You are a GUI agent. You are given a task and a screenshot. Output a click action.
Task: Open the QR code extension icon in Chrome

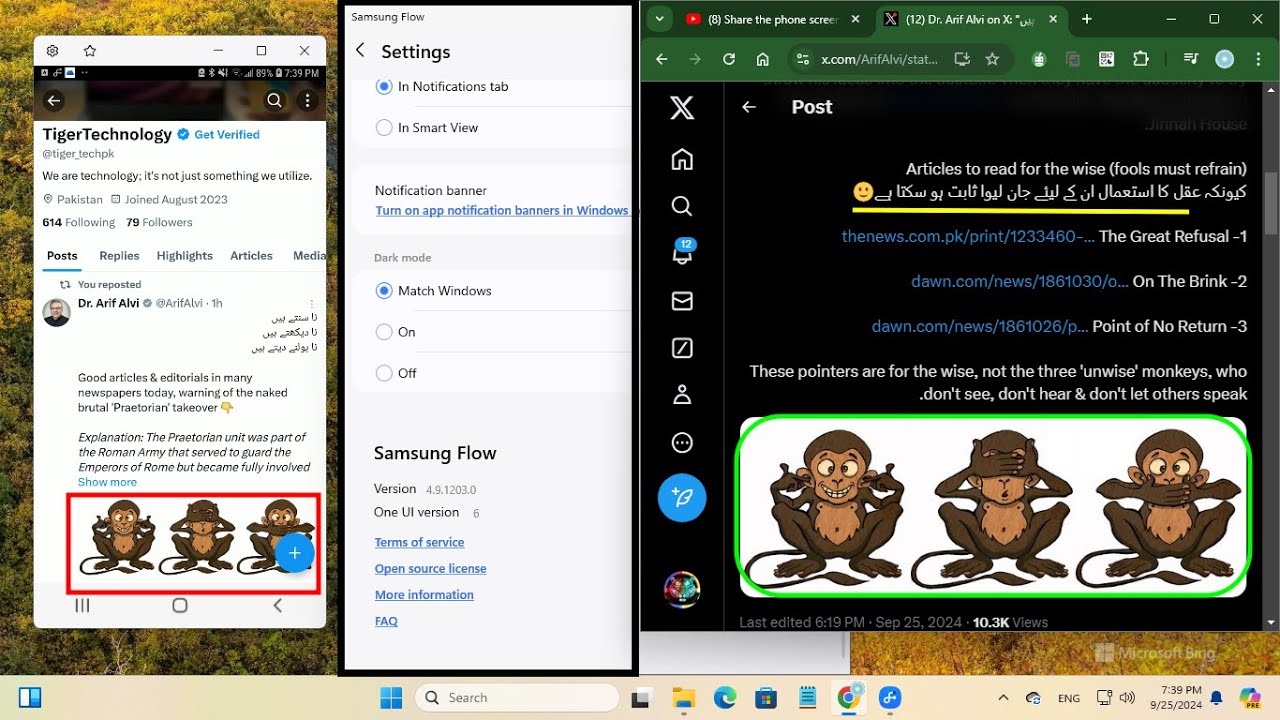[1106, 59]
